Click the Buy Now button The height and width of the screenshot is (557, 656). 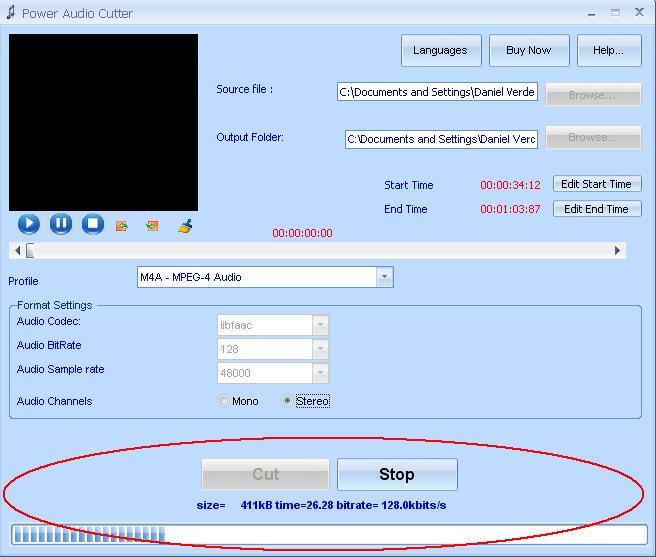click(529, 51)
